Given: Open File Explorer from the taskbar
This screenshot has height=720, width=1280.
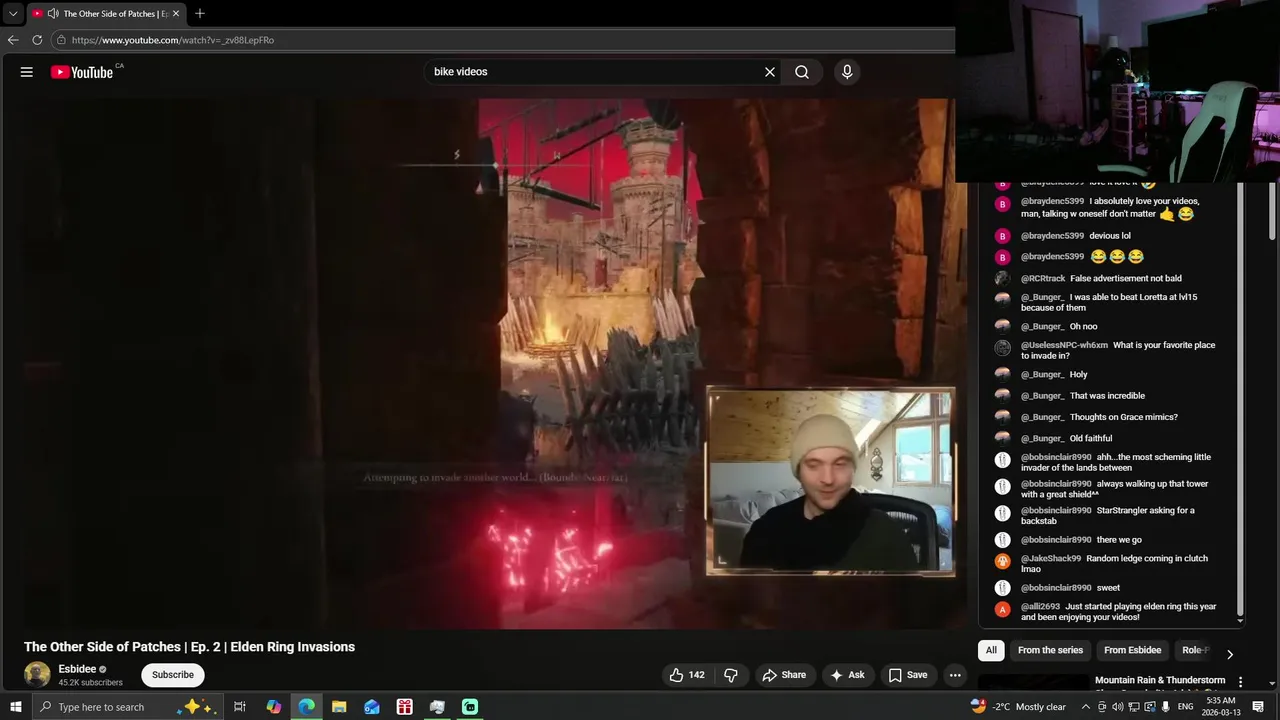Looking at the screenshot, I should coord(339,707).
